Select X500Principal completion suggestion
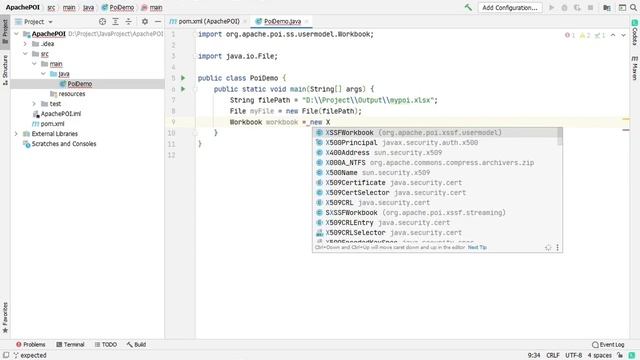This screenshot has width=640, height=360. click(x=435, y=142)
